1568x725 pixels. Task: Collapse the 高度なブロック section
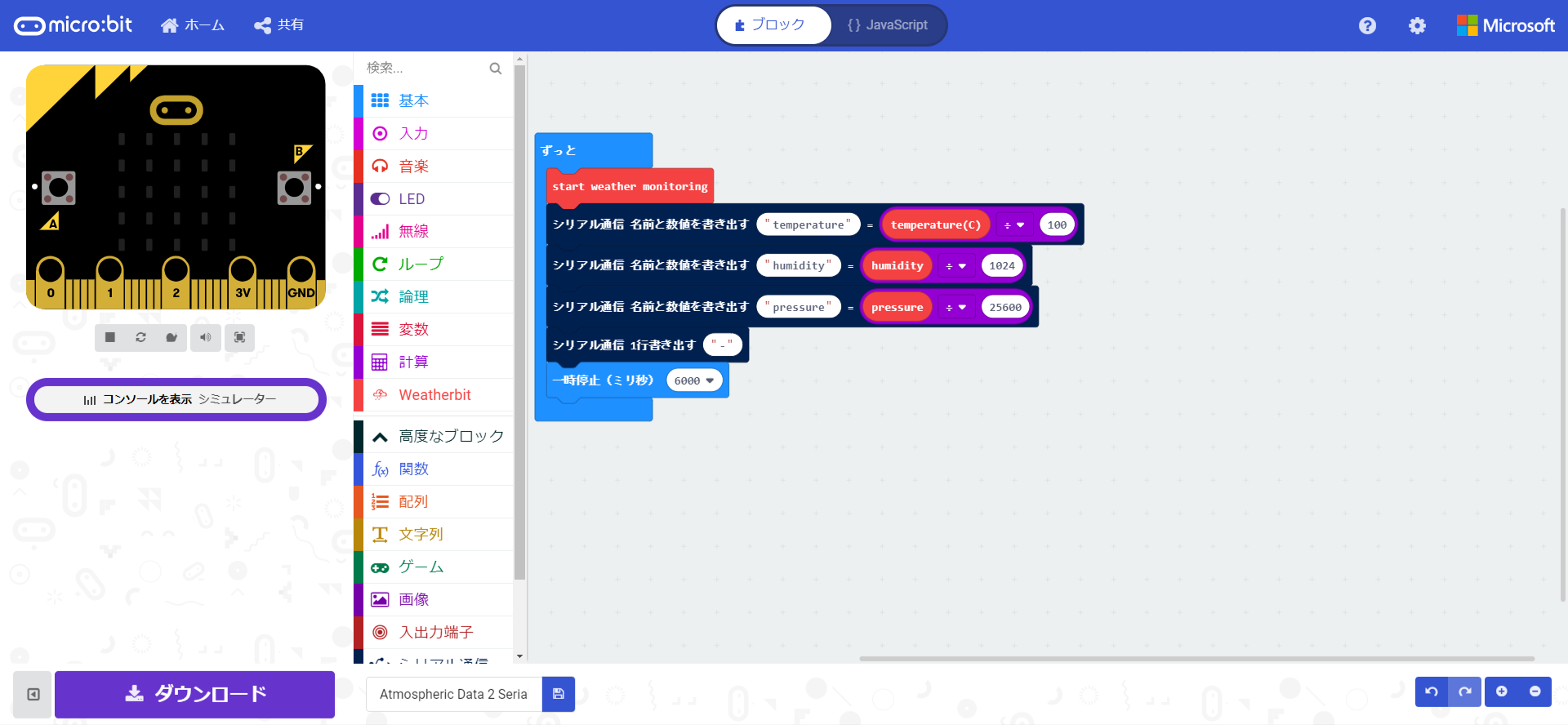click(434, 436)
